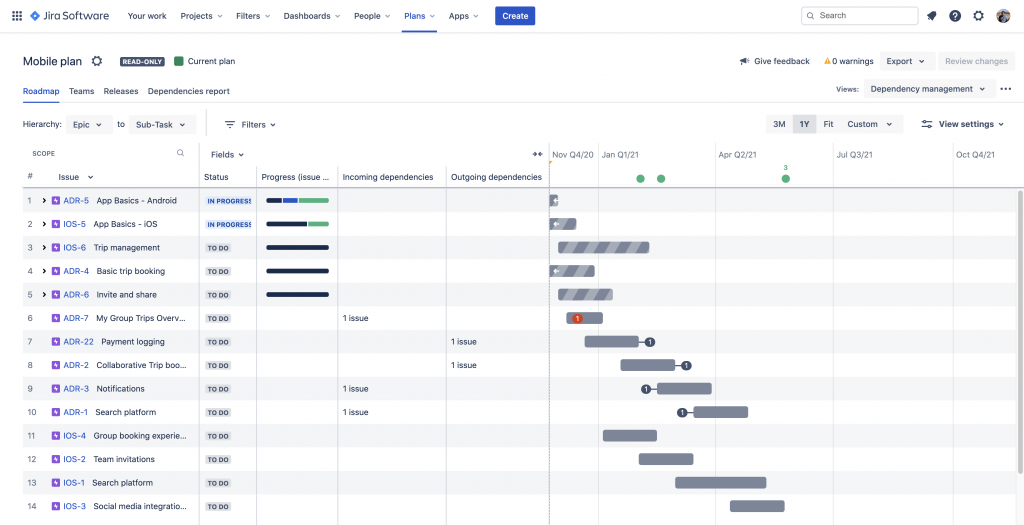Open the Custom timeframe dropdown
The height and width of the screenshot is (525, 1024).
tap(870, 124)
